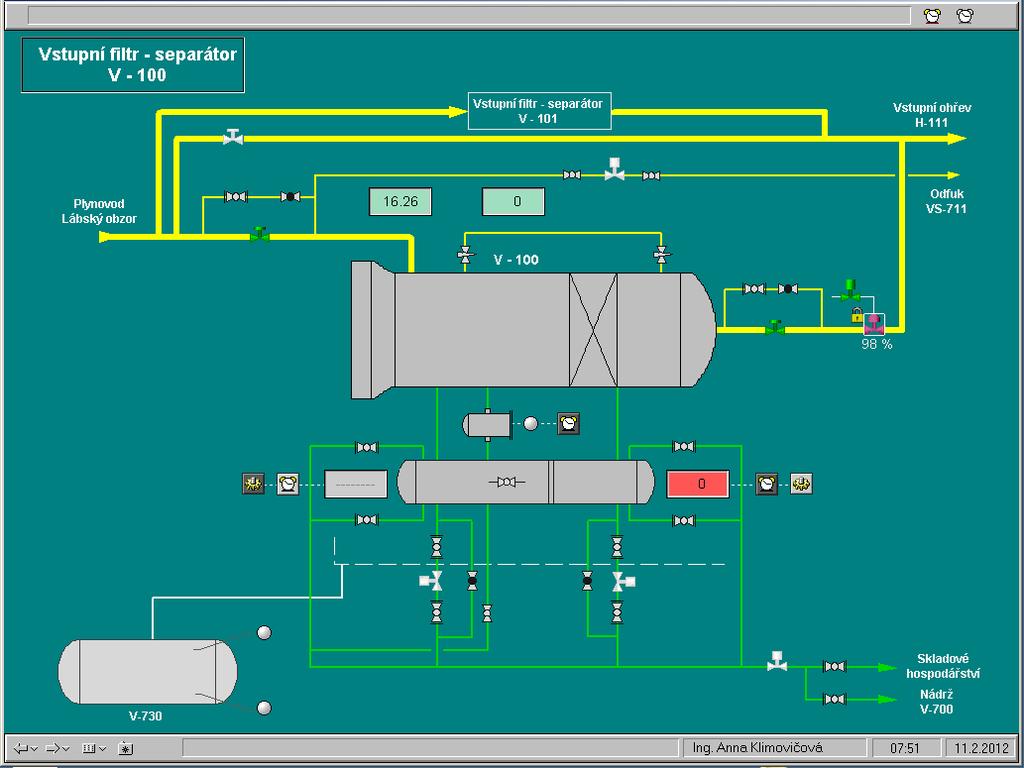
Task: Select green valve on V-100 outlet main line
Action: pos(775,327)
